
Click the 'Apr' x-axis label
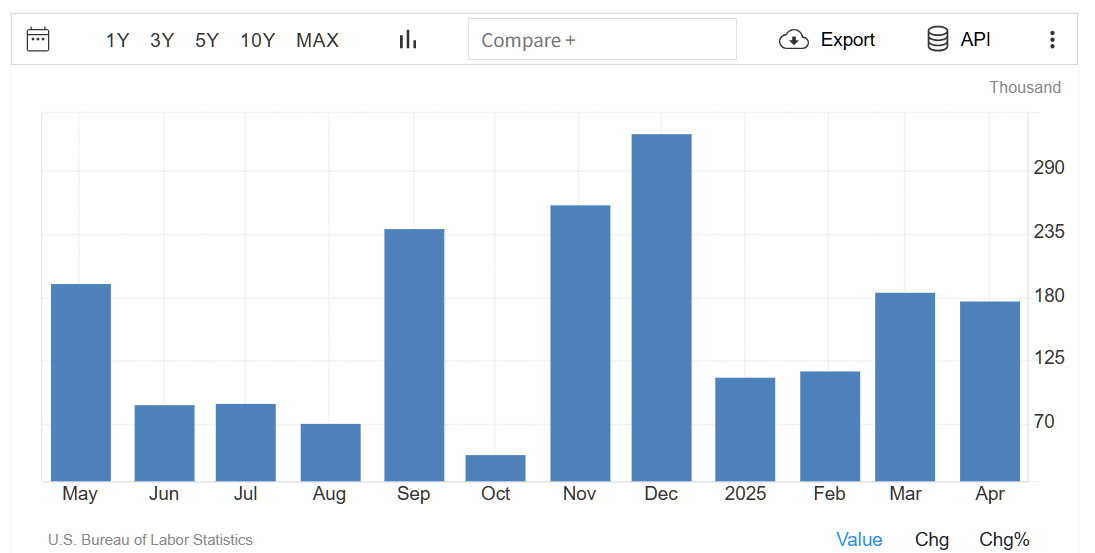(990, 494)
